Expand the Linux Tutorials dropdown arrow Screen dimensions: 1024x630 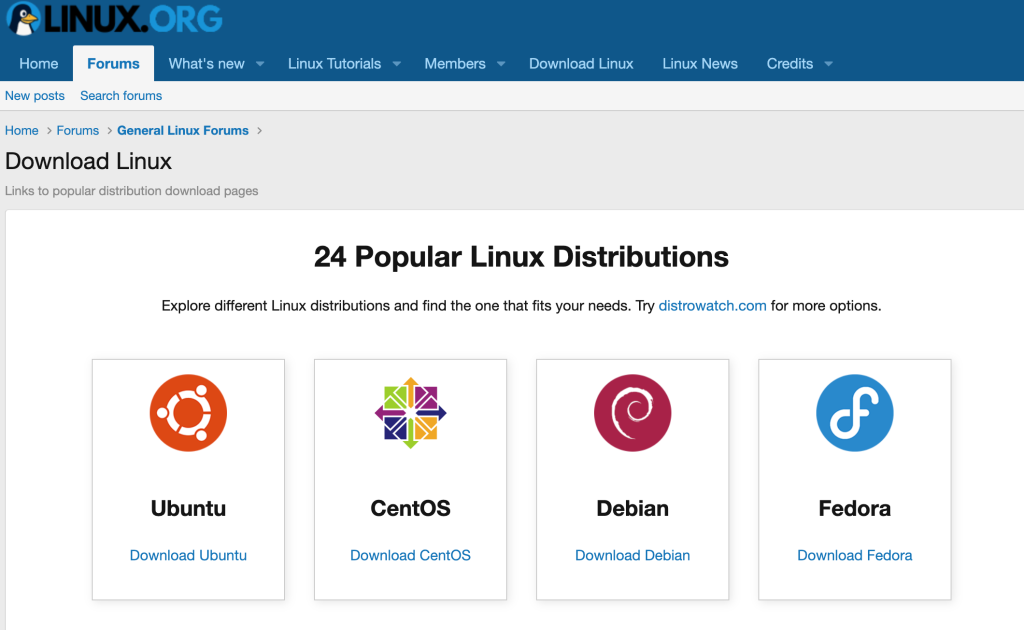click(x=396, y=64)
